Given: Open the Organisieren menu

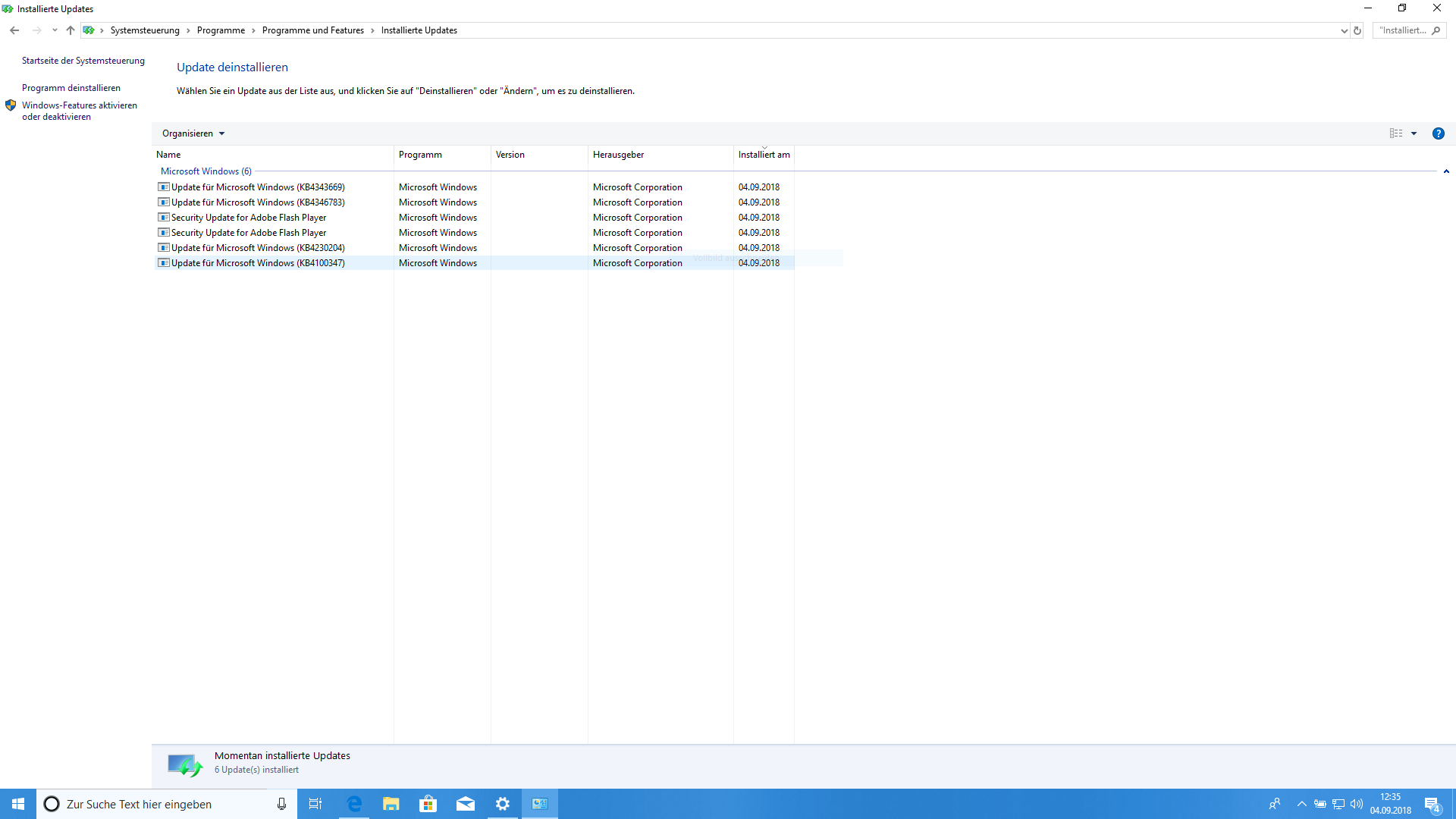Looking at the screenshot, I should (193, 133).
